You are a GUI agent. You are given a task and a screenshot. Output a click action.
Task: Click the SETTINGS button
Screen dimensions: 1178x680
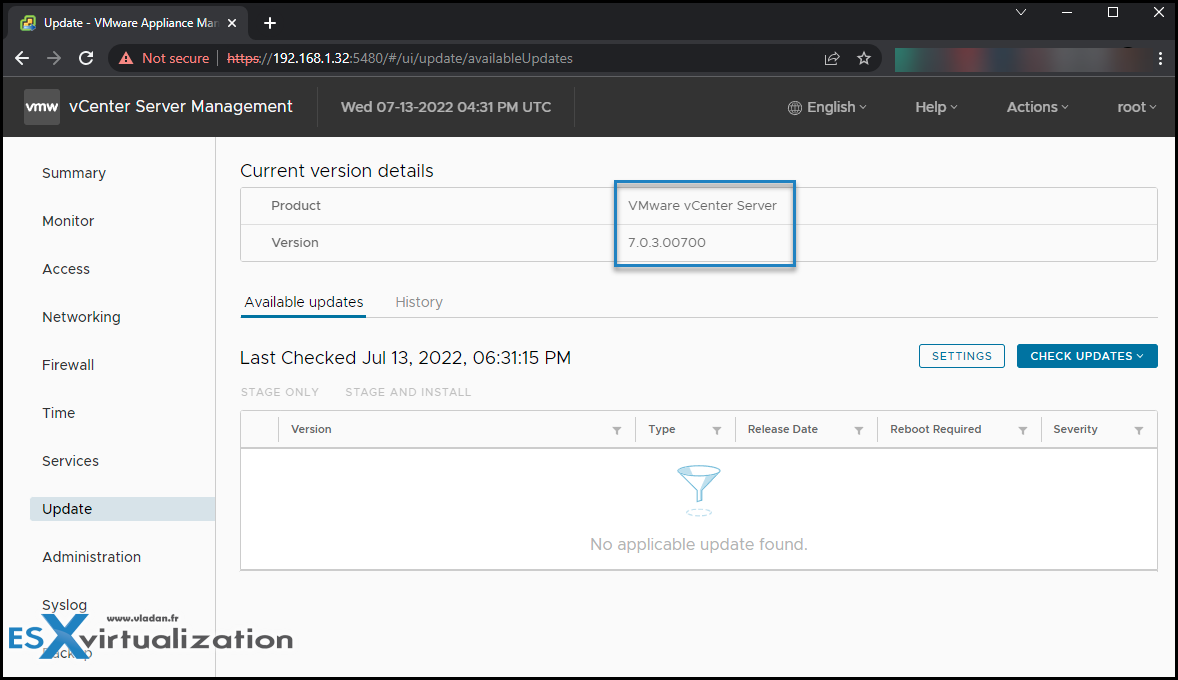962,356
